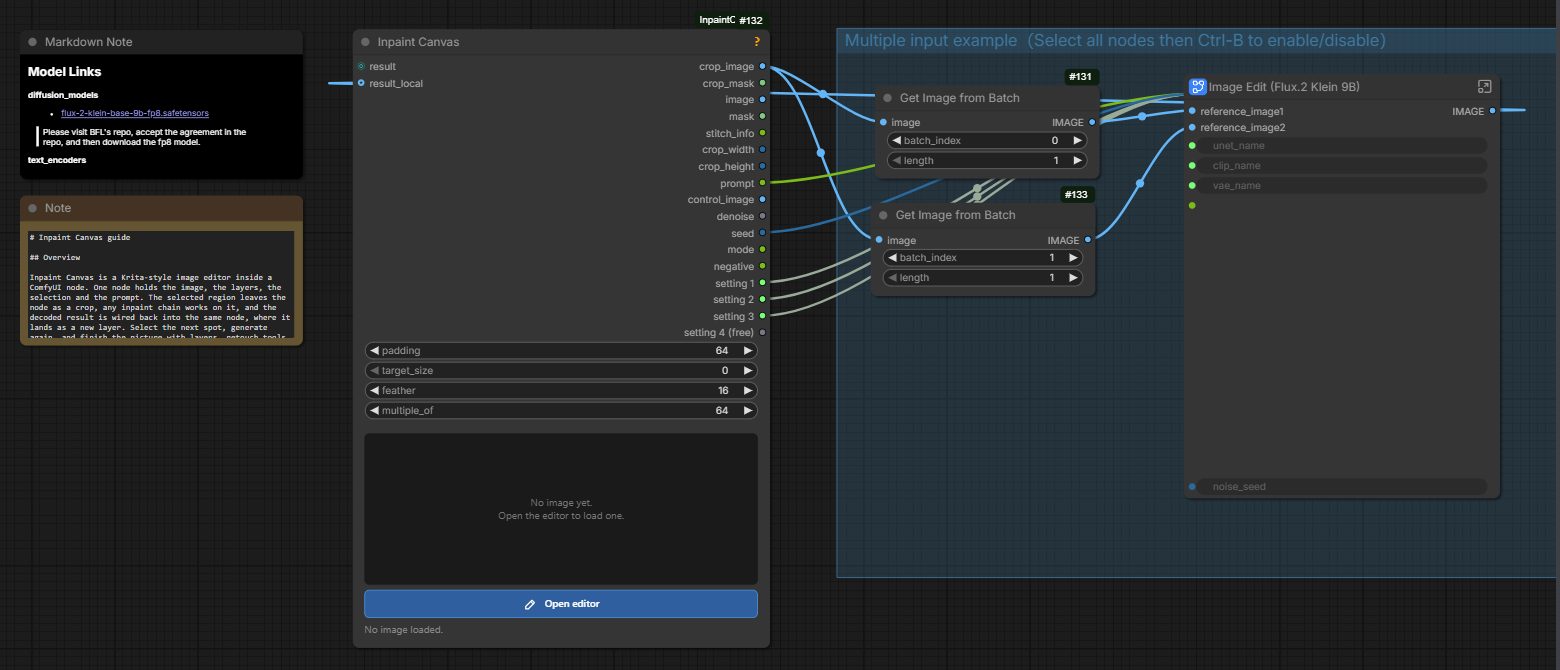This screenshot has height=670, width=1560.
Task: Decrease multiple_of with its left arrow
Action: 374,411
